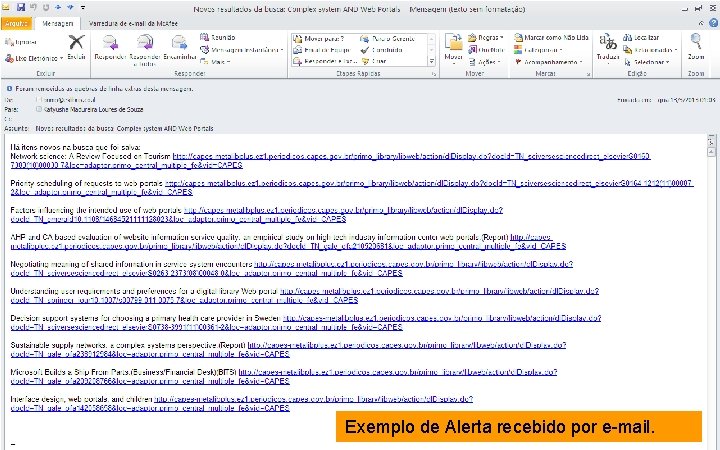This screenshot has width=720, height=450.
Task: Open the Mensagem Instantânea dropdown
Action: point(242,50)
